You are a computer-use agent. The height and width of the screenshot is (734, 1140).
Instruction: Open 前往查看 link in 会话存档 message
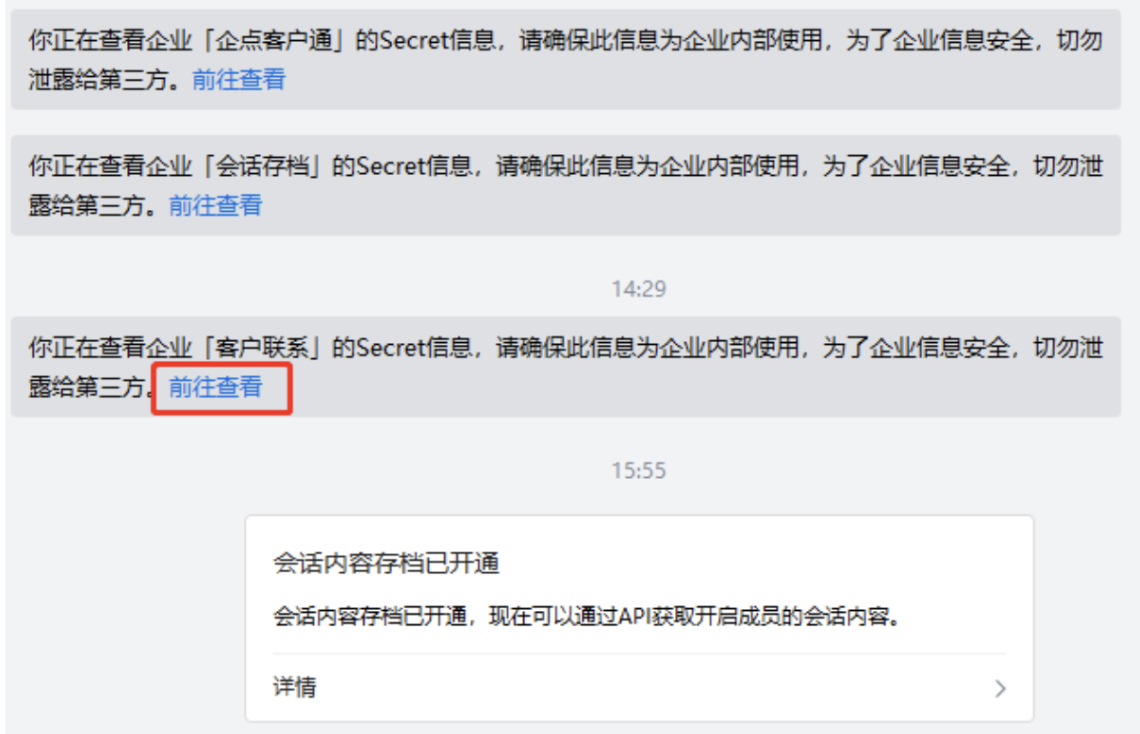coord(216,206)
